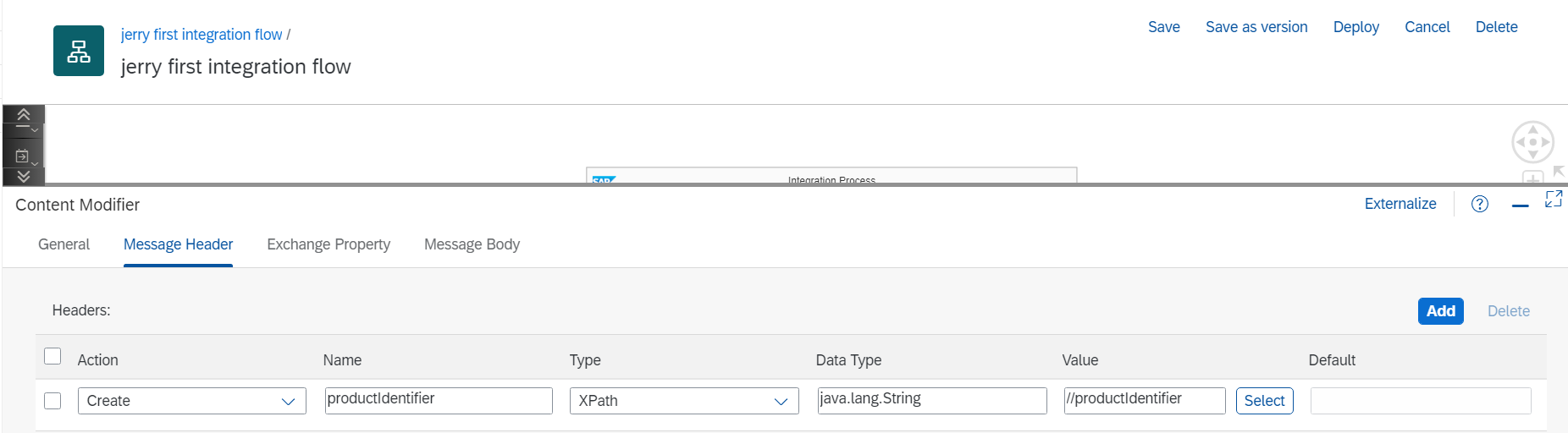Check the productIdentifier row checkbox
The image size is (1568, 433).
pyautogui.click(x=52, y=401)
